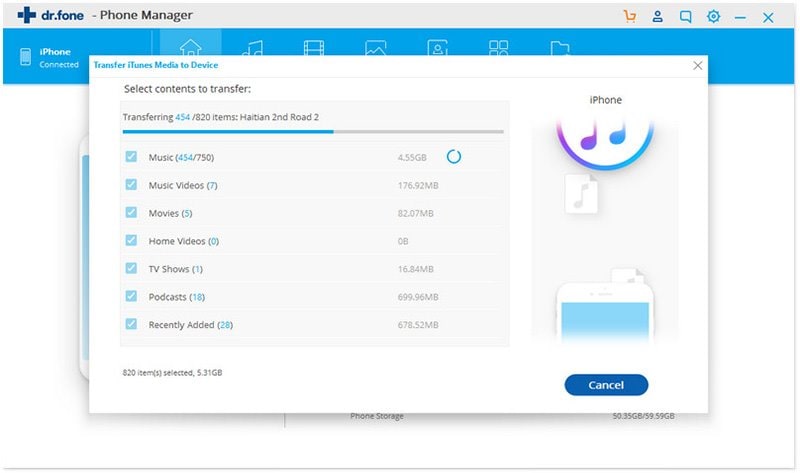Click the 678.52MB size value
Viewport: 800px width, 473px height.
tap(418, 325)
